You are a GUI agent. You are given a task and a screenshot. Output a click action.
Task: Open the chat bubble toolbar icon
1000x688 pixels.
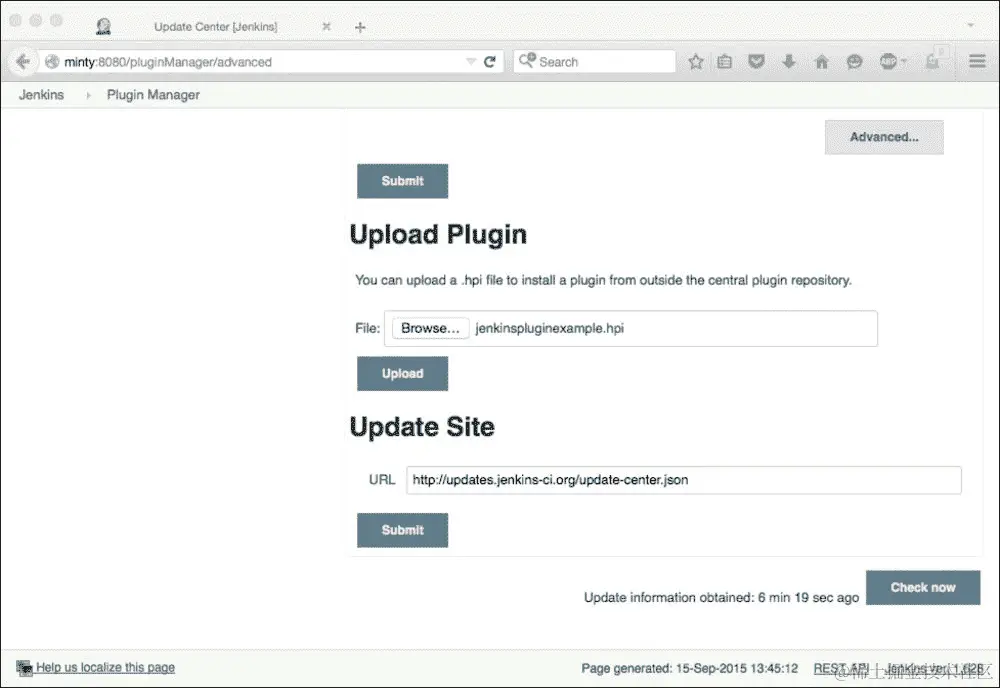[855, 62]
